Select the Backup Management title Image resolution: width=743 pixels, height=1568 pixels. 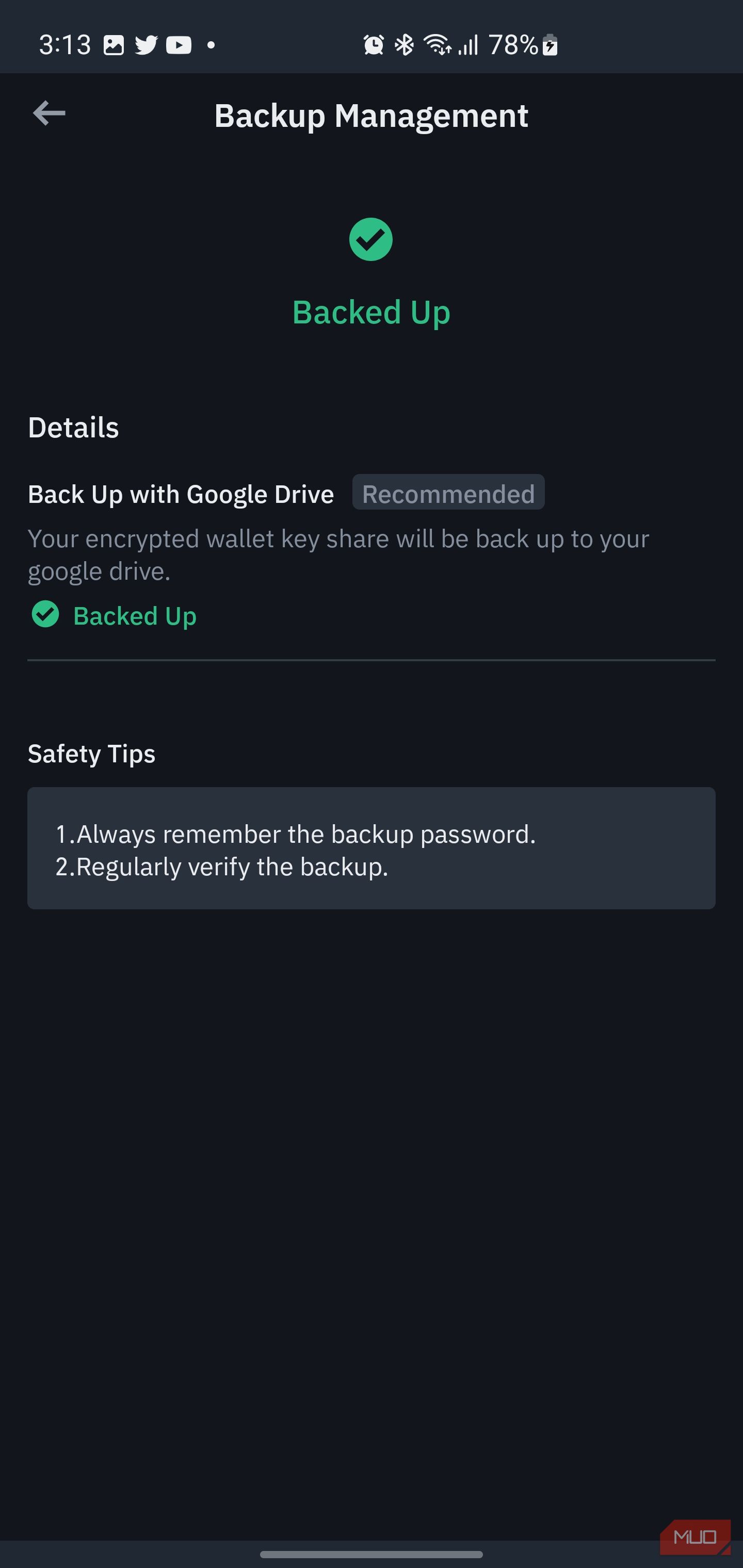[371, 115]
